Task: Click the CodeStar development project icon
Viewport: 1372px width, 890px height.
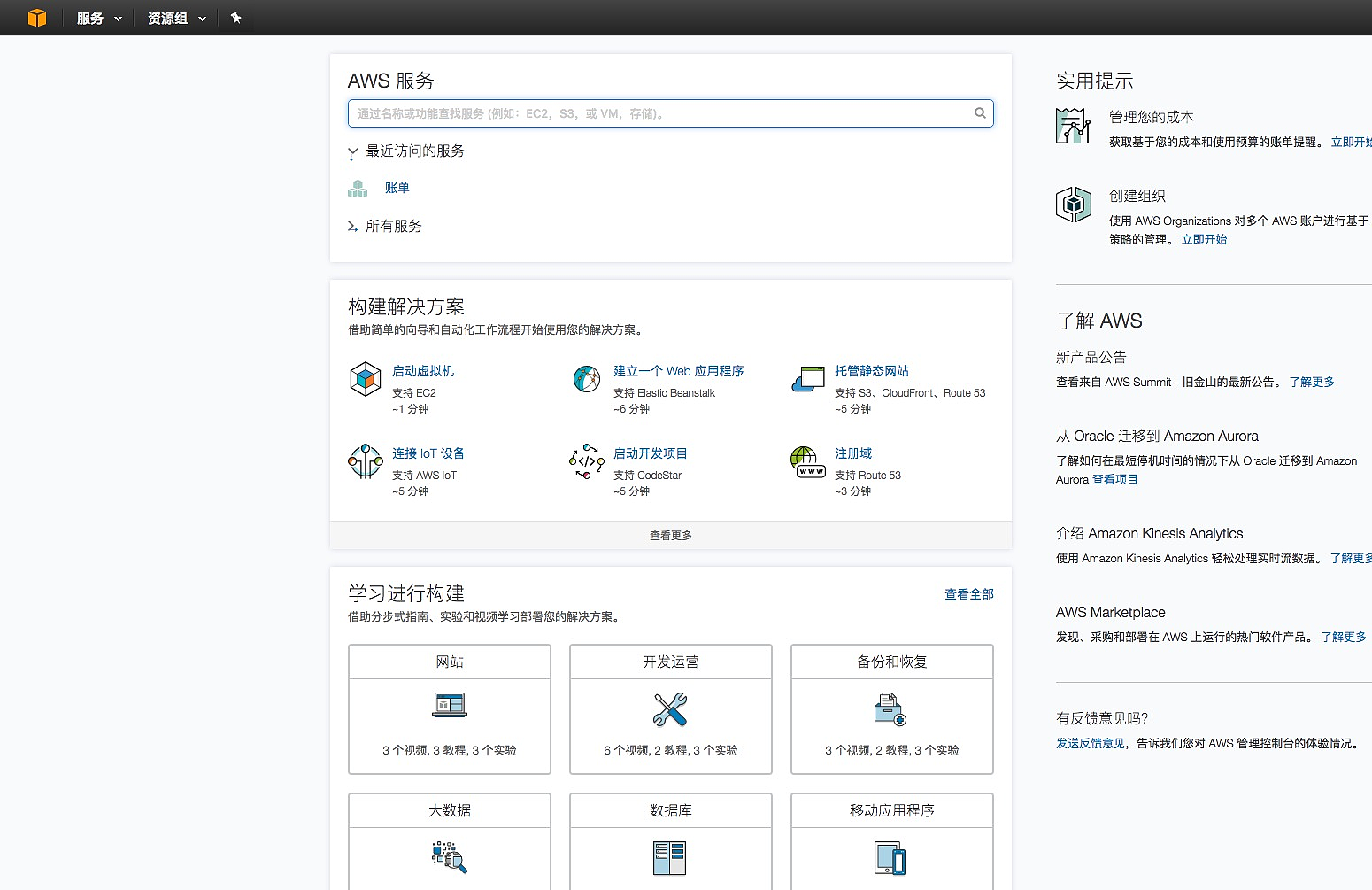Action: point(586,461)
